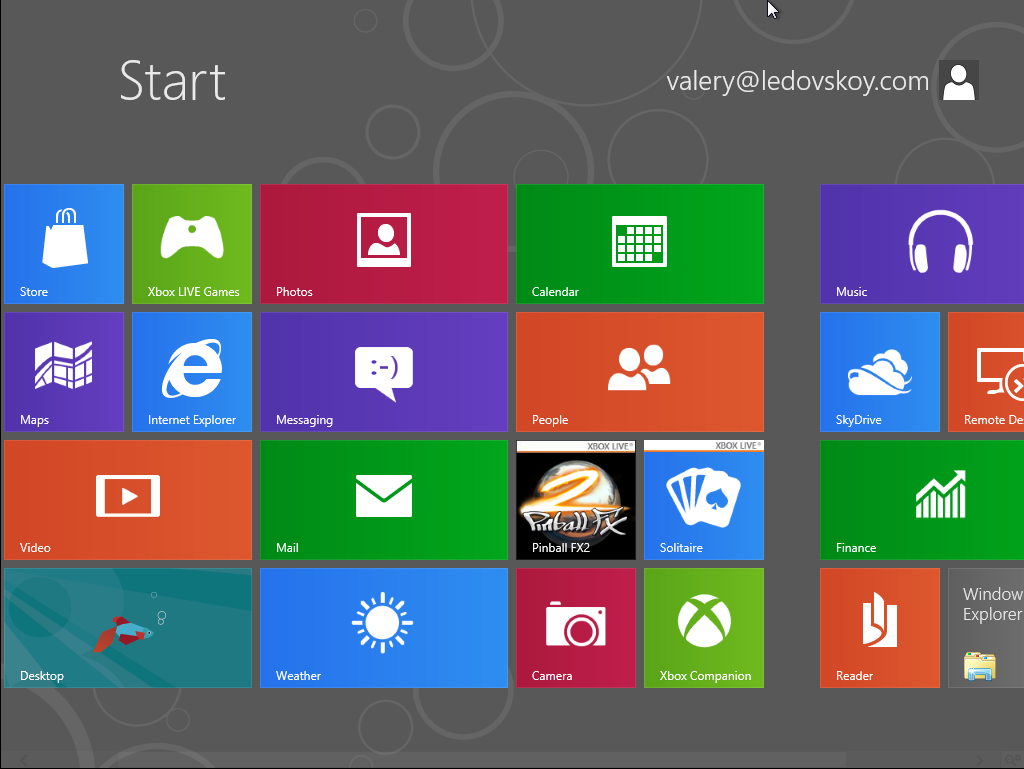Open the People tile
The image size is (1024, 769).
(640, 371)
